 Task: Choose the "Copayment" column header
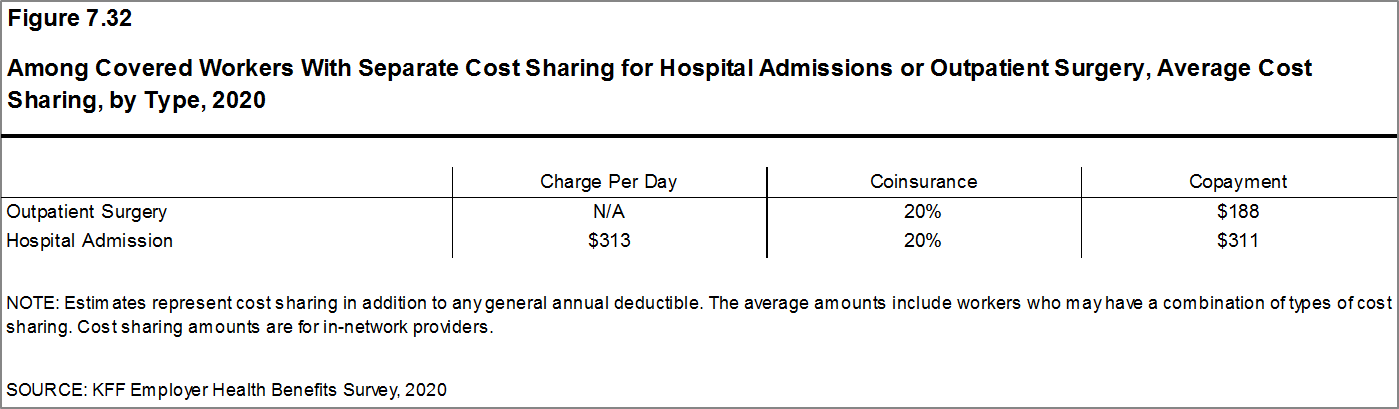[1238, 182]
